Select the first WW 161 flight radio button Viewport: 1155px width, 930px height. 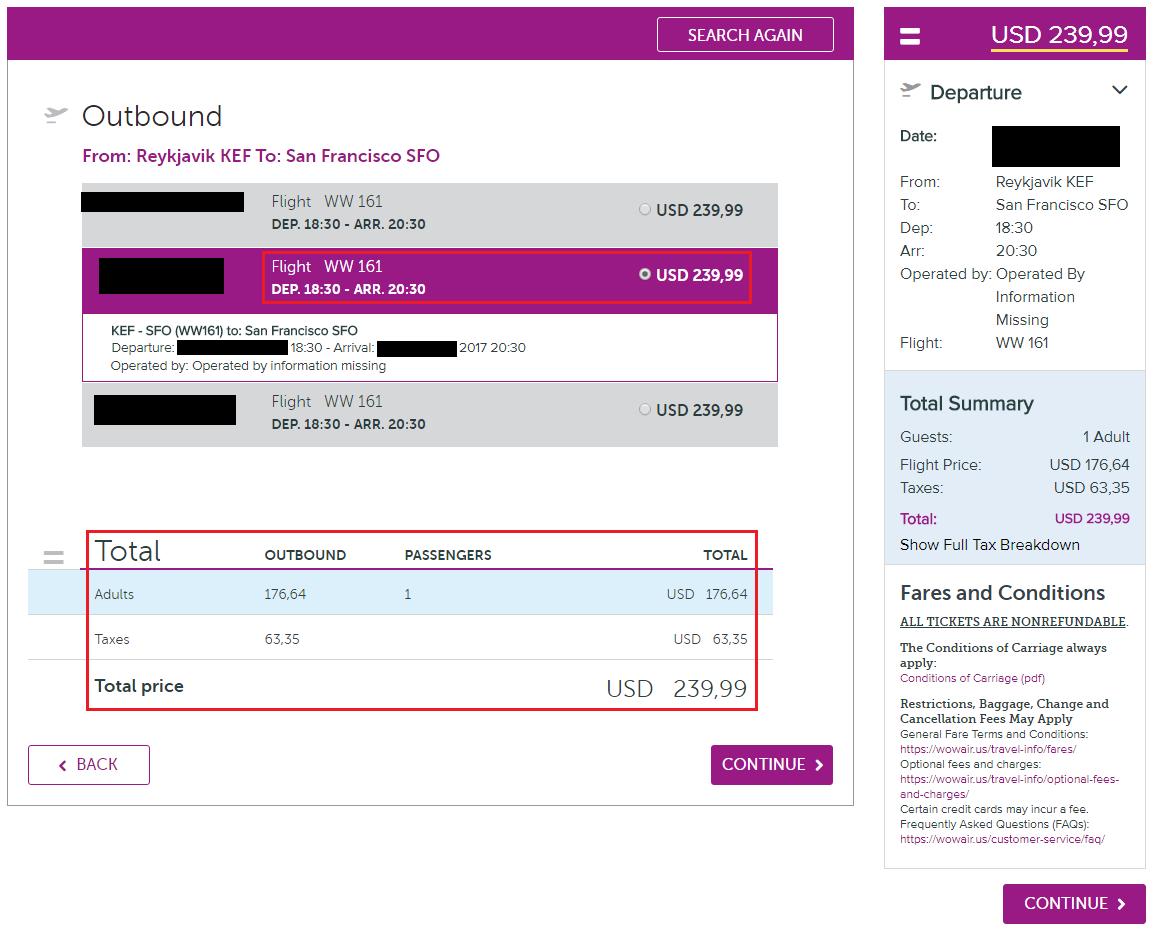pos(645,210)
